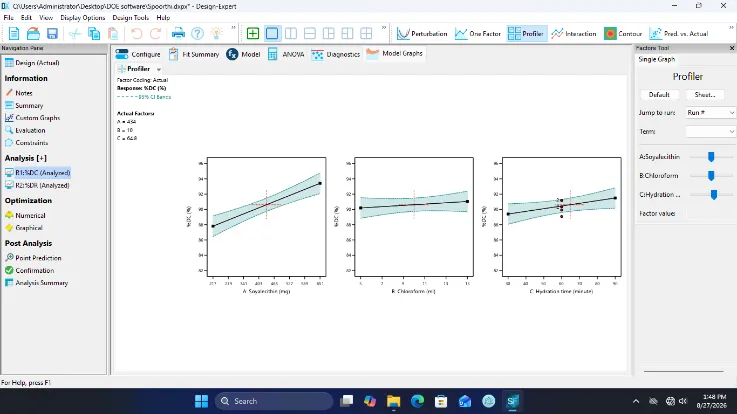Click the Factor value input field
Screen dimensions: 737x414
point(710,213)
